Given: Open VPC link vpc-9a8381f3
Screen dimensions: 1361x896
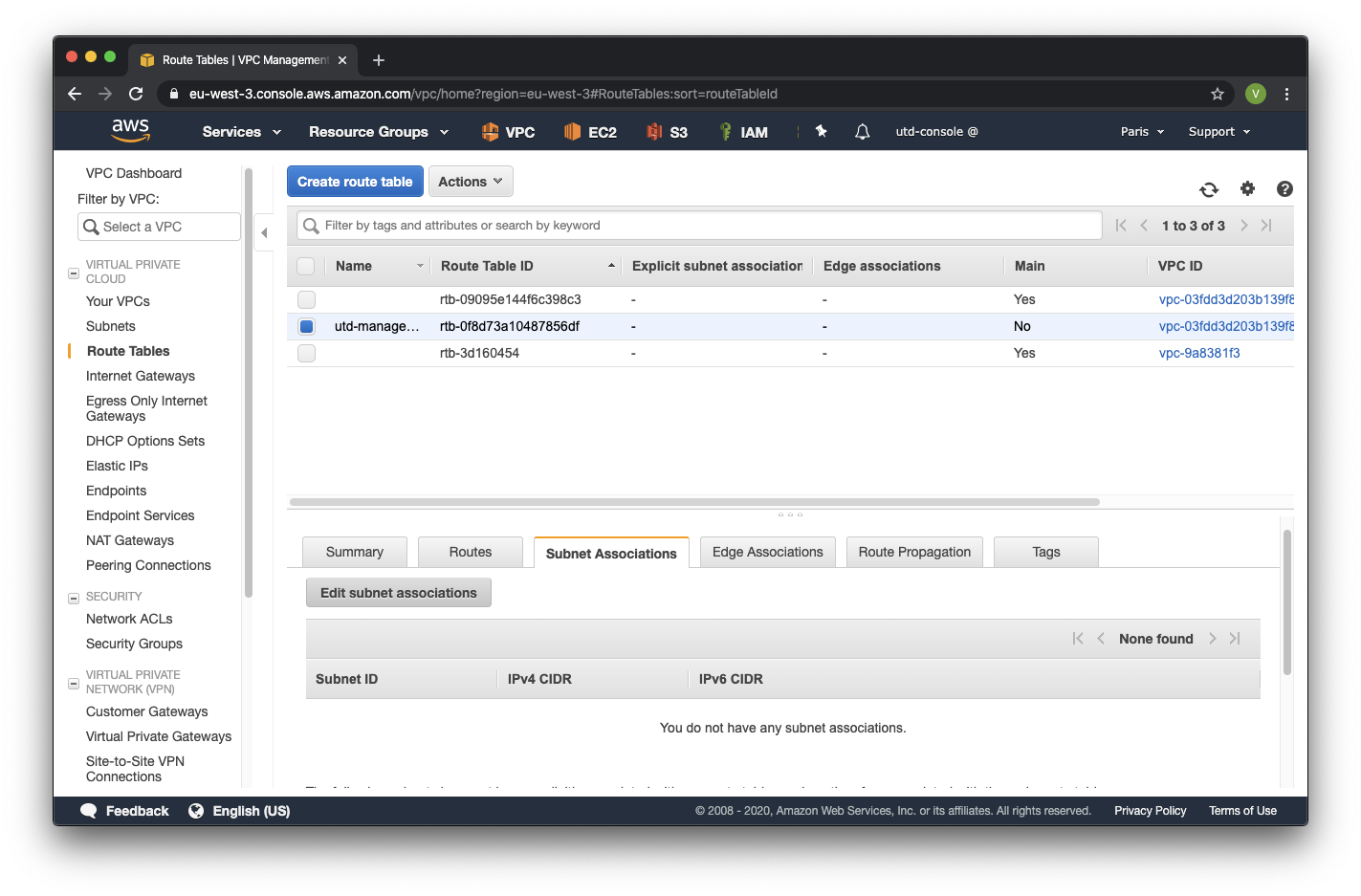Looking at the screenshot, I should (x=1199, y=353).
